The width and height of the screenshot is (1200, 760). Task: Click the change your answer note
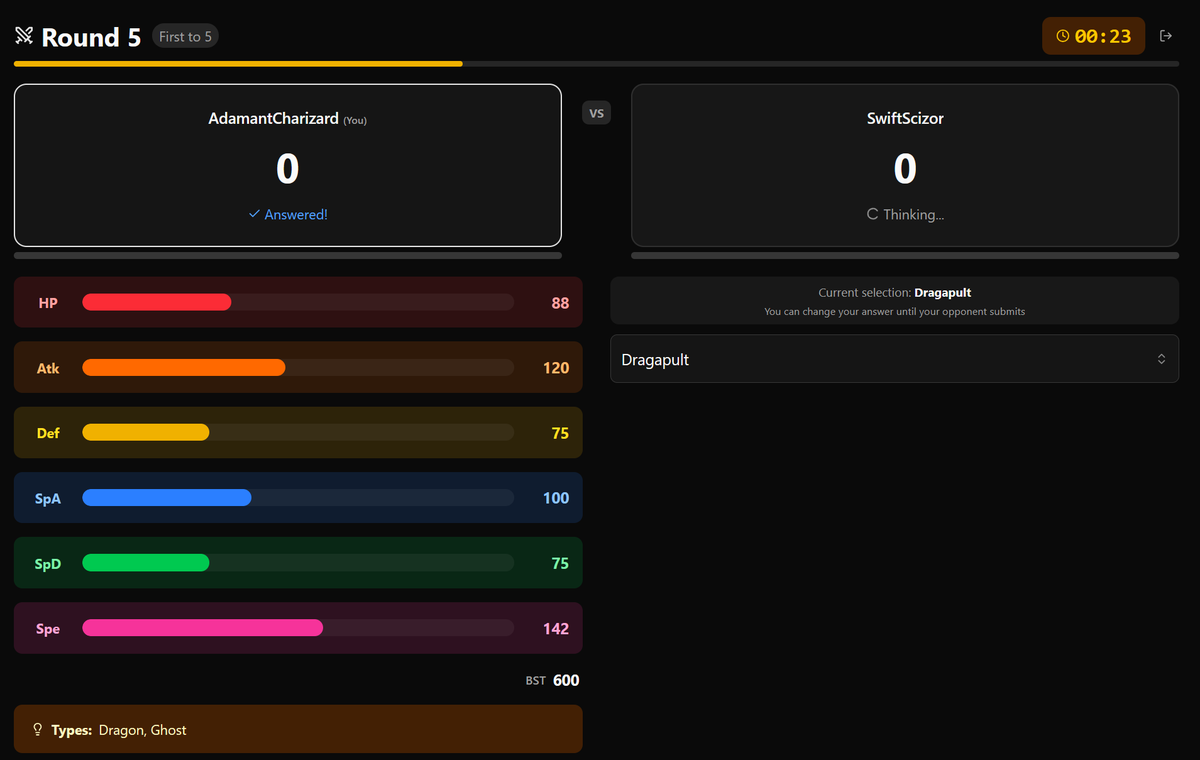pyautogui.click(x=894, y=312)
